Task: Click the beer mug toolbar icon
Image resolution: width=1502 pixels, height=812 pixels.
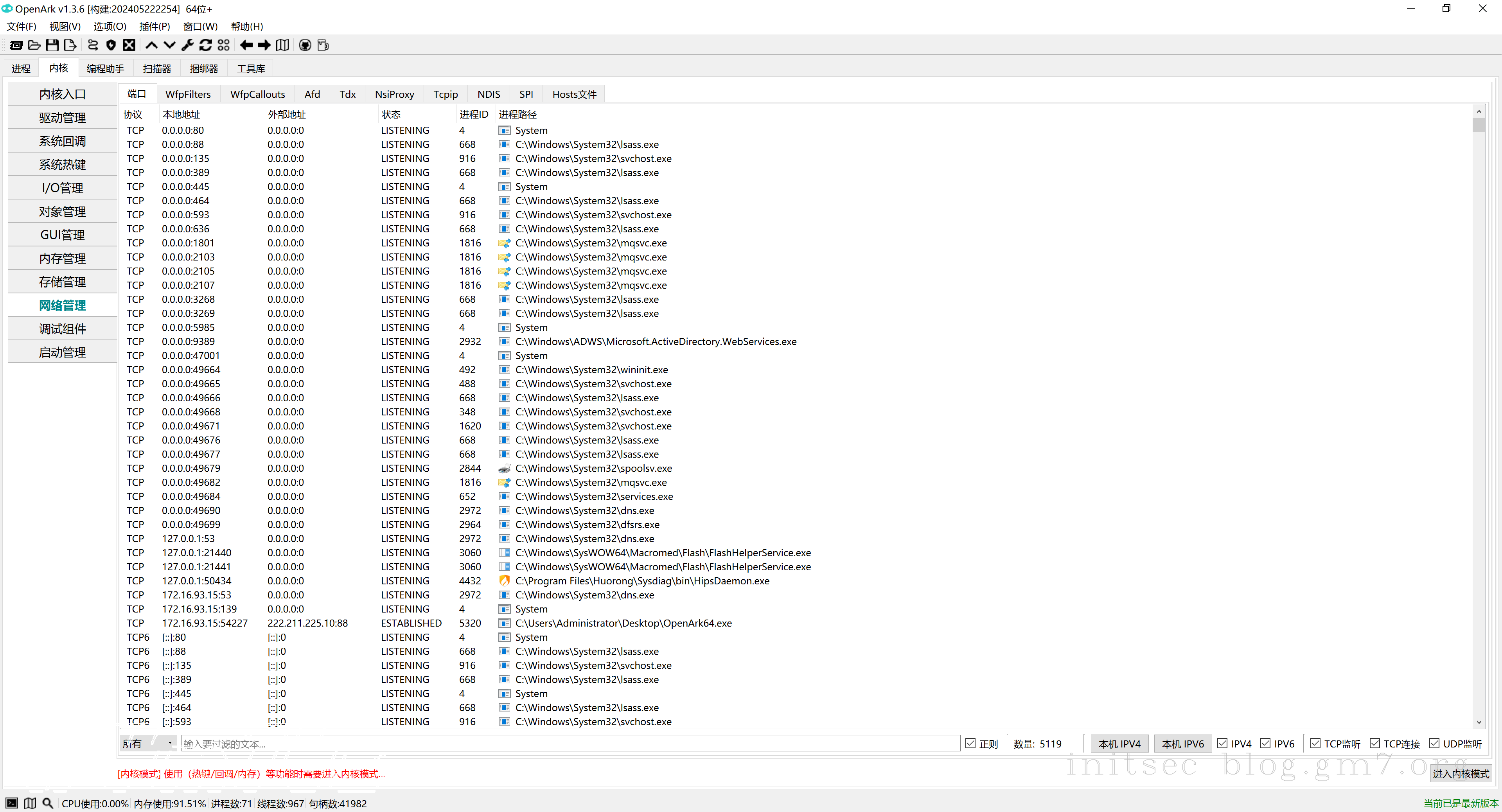Action: pyautogui.click(x=323, y=45)
